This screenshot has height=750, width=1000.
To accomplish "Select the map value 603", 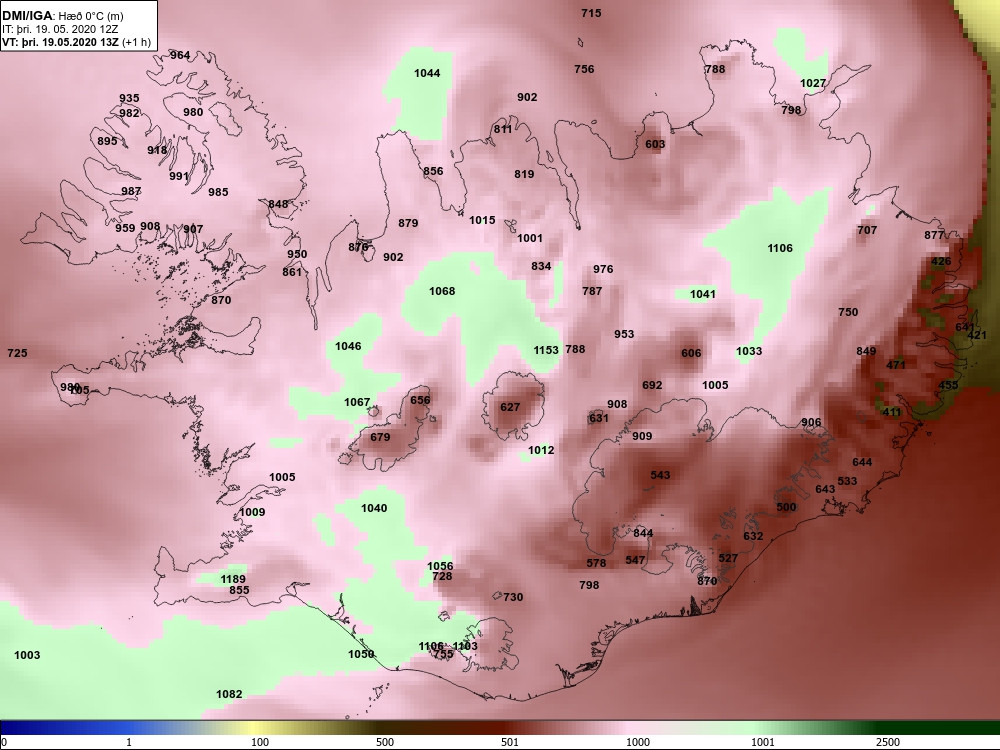I will [655, 144].
